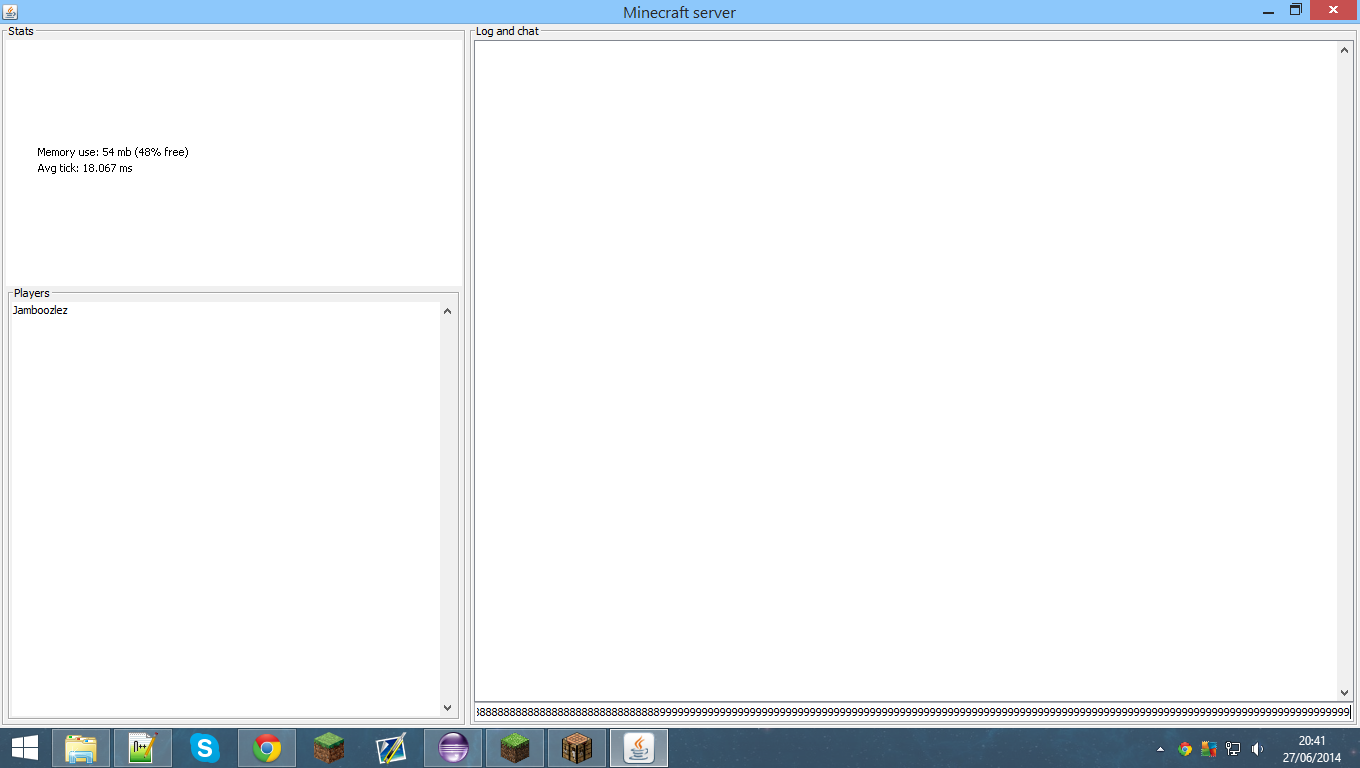The width and height of the screenshot is (1360, 768).
Task: Open the volume speaker tray icon
Action: (x=1257, y=748)
